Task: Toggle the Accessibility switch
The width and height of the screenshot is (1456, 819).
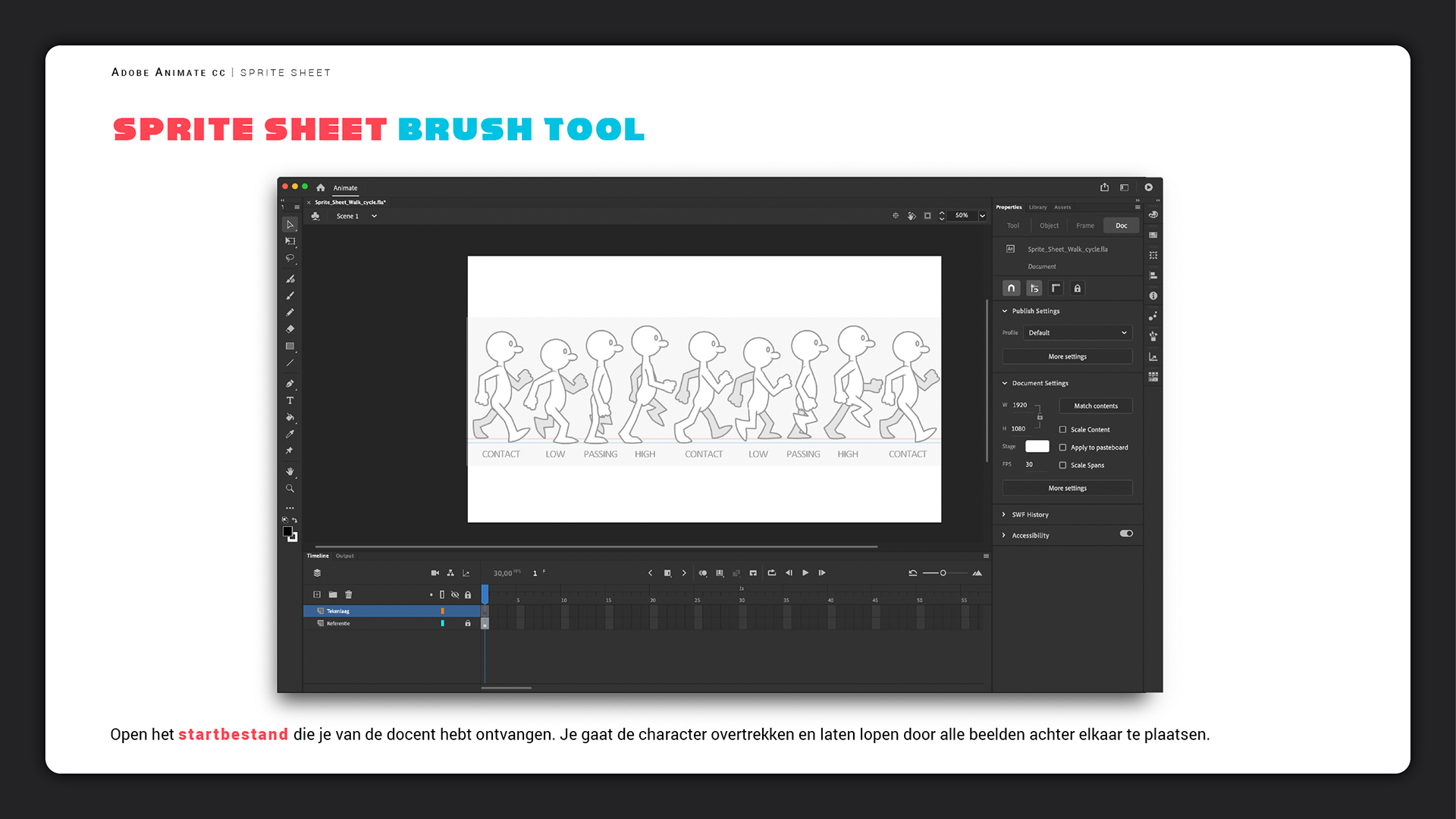Action: [x=1126, y=534]
